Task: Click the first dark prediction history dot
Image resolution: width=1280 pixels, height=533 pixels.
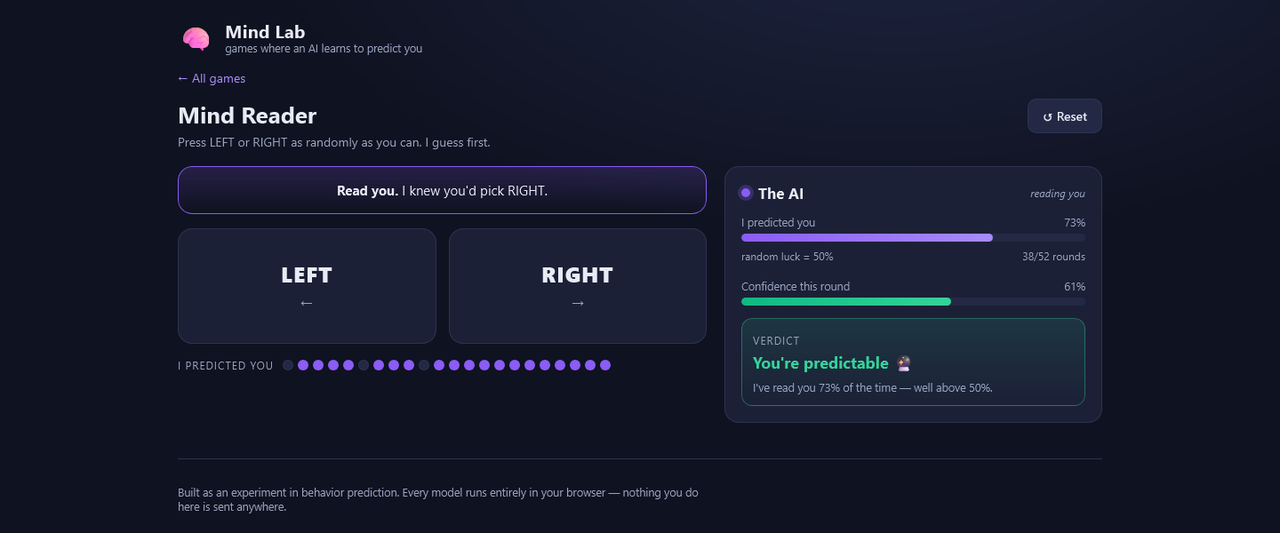Action: click(x=288, y=365)
